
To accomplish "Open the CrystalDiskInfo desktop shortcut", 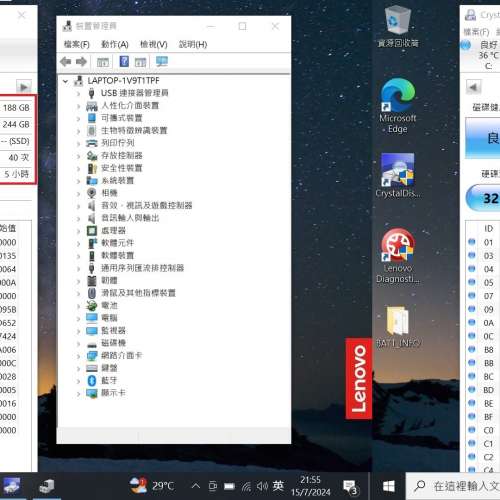I will [x=398, y=175].
